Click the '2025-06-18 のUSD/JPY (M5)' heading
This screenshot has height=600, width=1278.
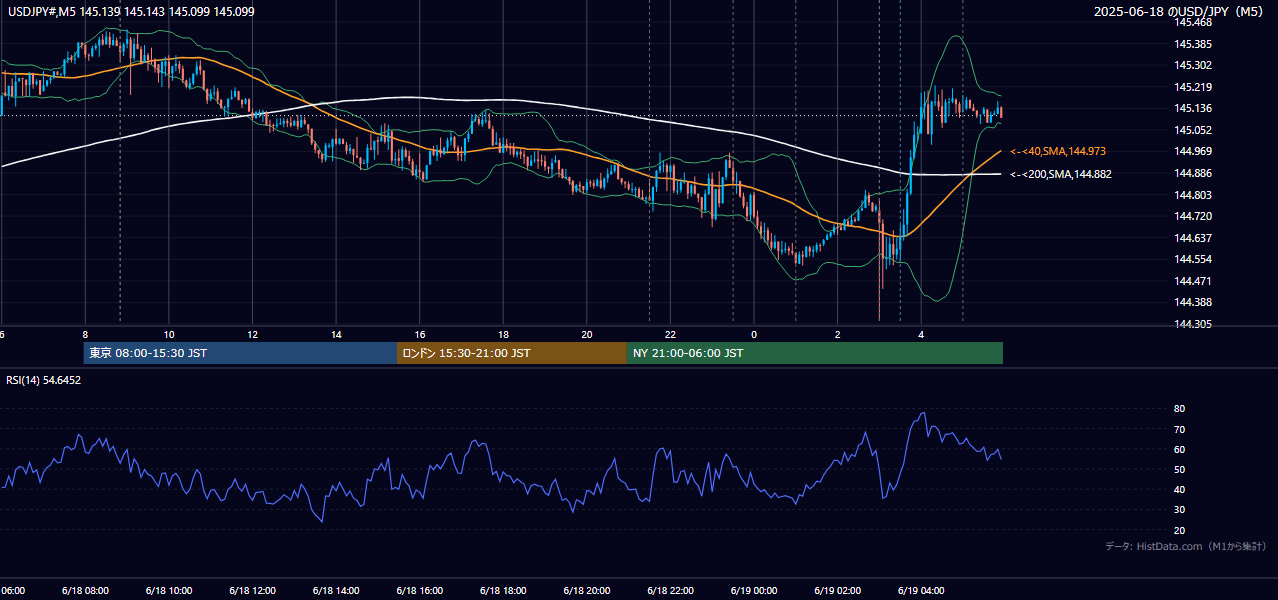[1179, 12]
